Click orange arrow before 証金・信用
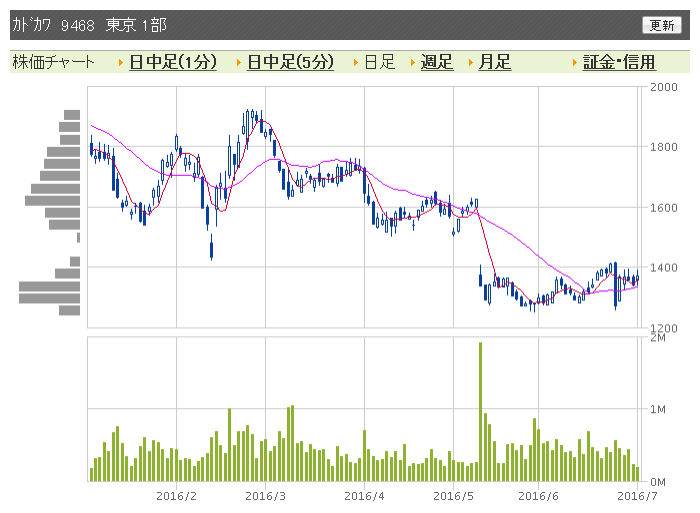The width and height of the screenshot is (700, 513). pos(575,63)
